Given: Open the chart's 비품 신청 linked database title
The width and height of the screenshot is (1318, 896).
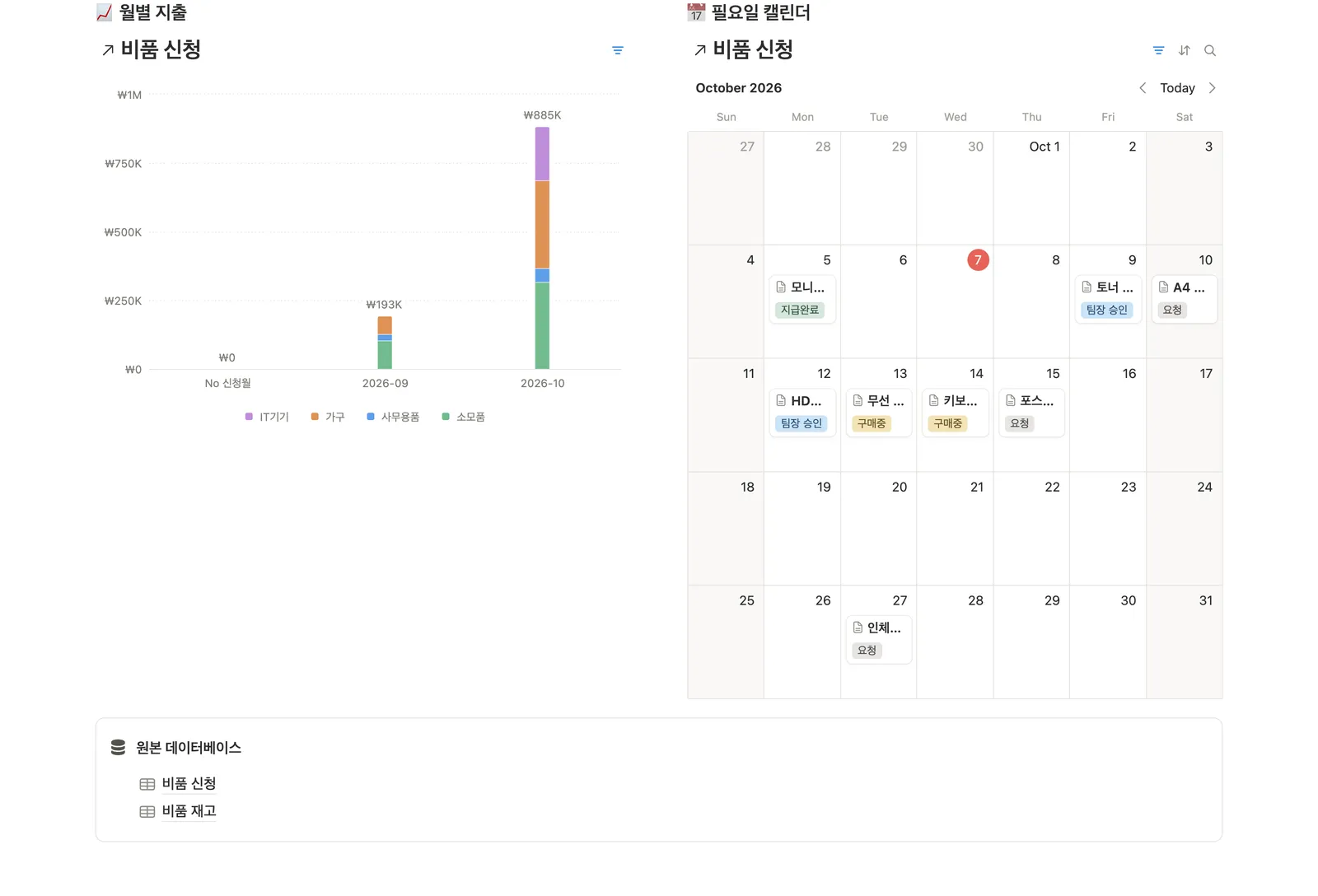Looking at the screenshot, I should (161, 49).
